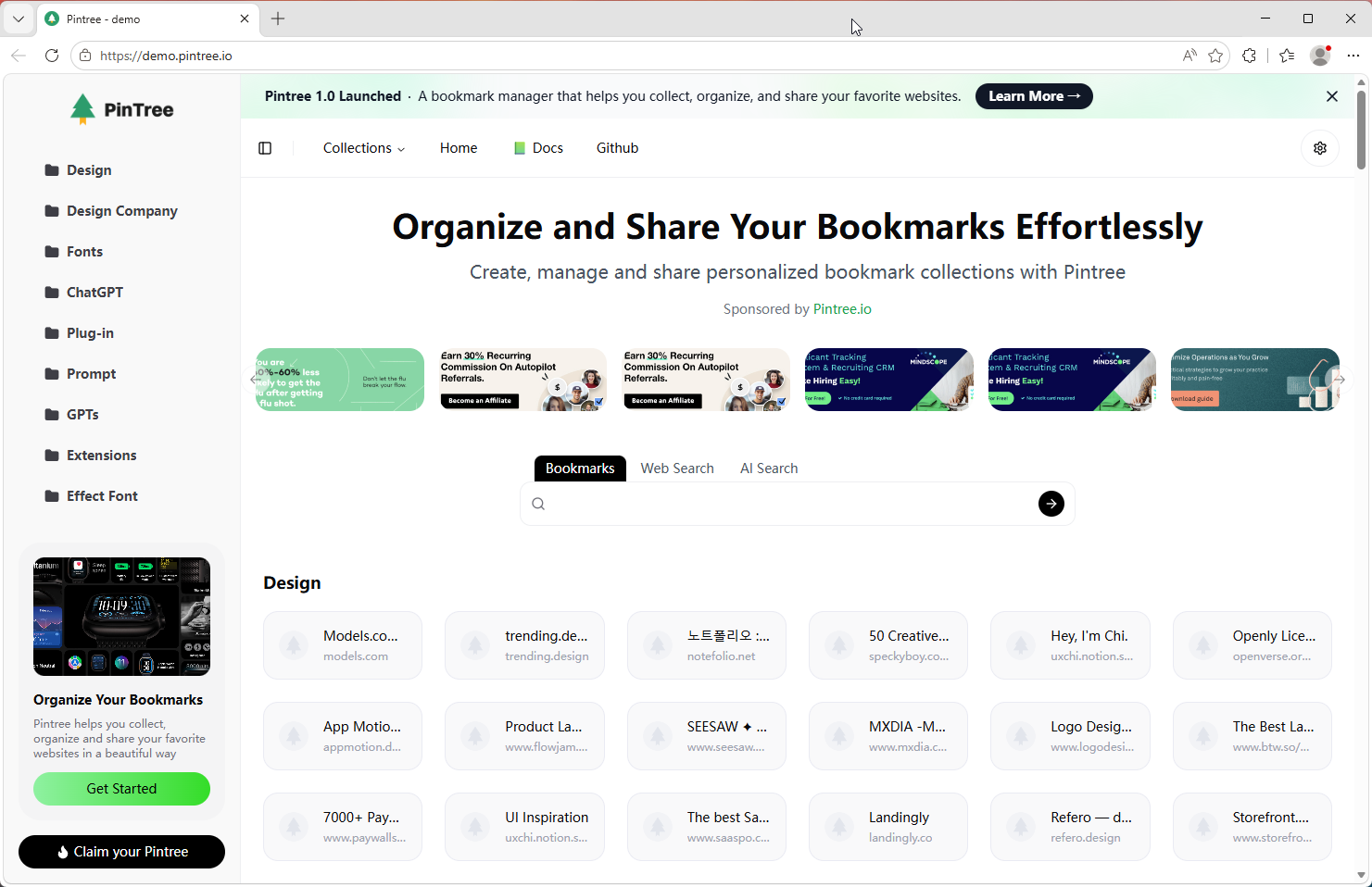The height and width of the screenshot is (887, 1372).
Task: Click the green Get Started button
Action: point(121,789)
